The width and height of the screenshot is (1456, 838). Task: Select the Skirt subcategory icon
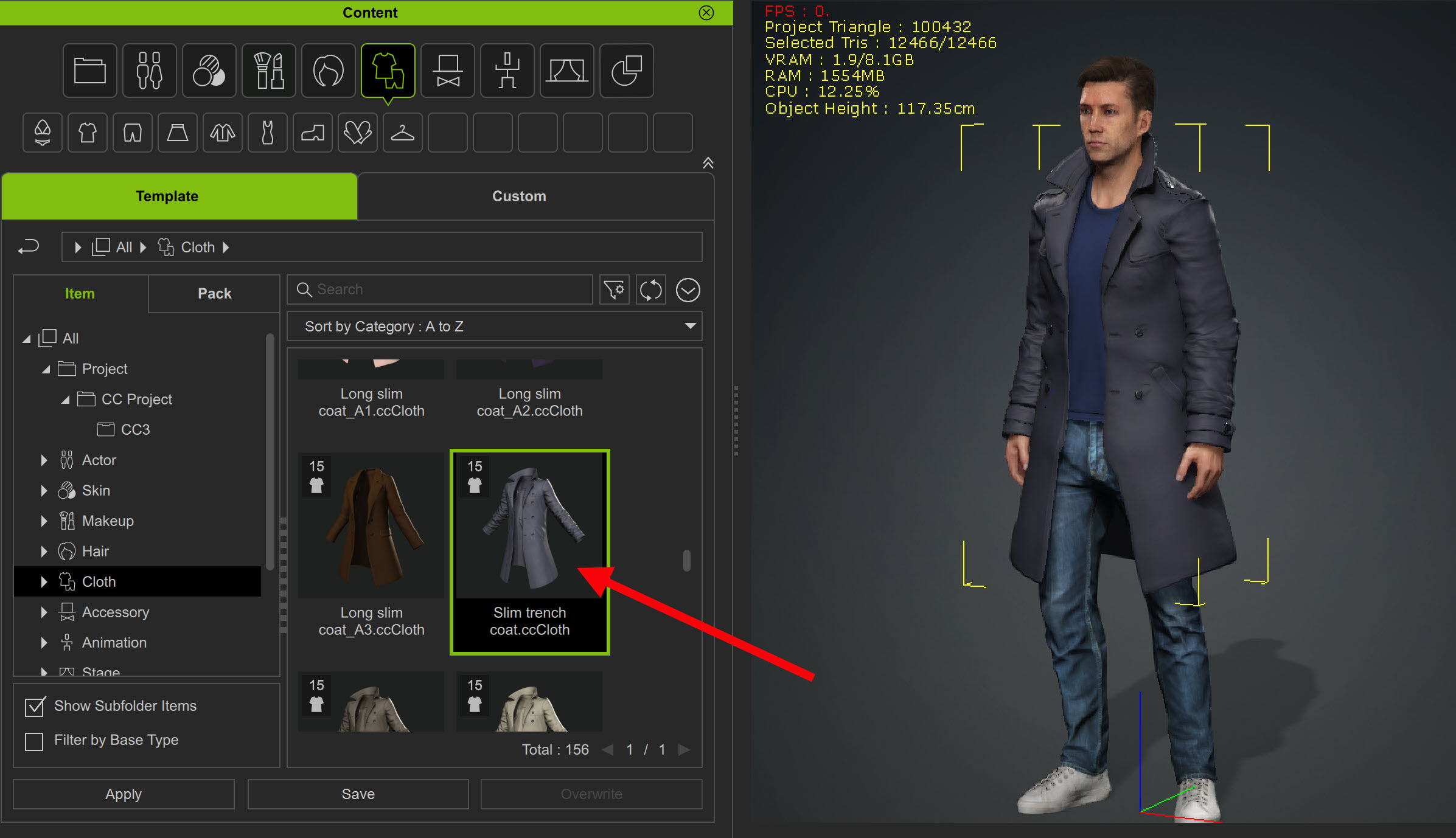click(x=178, y=133)
